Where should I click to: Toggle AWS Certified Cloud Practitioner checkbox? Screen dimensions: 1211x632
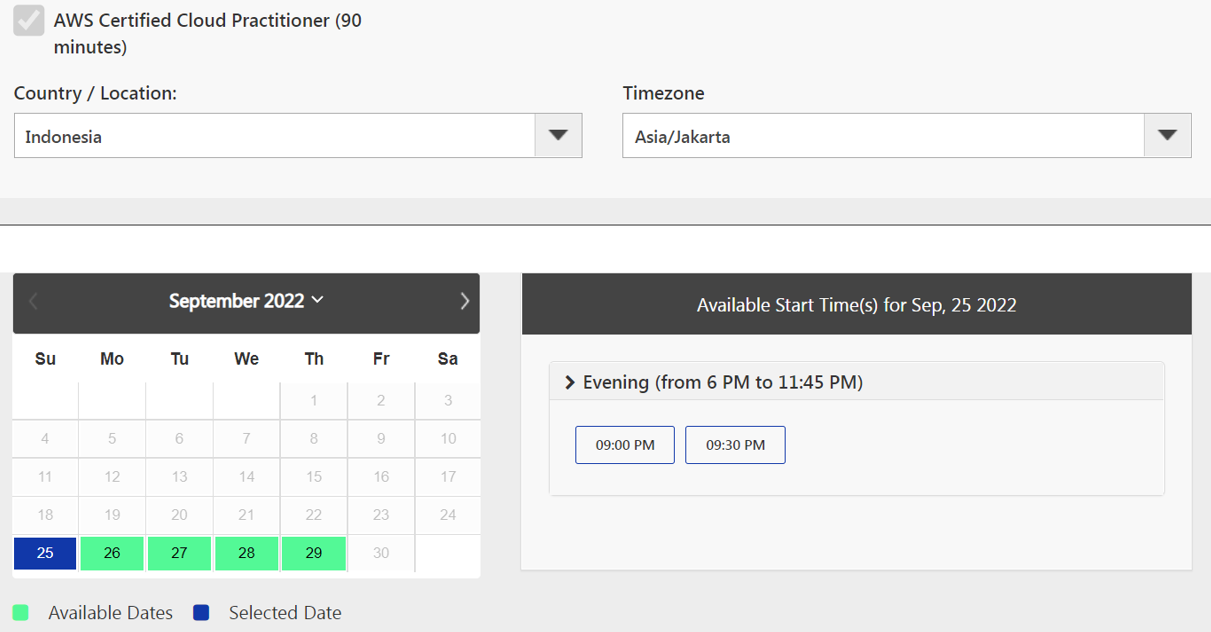tap(29, 20)
